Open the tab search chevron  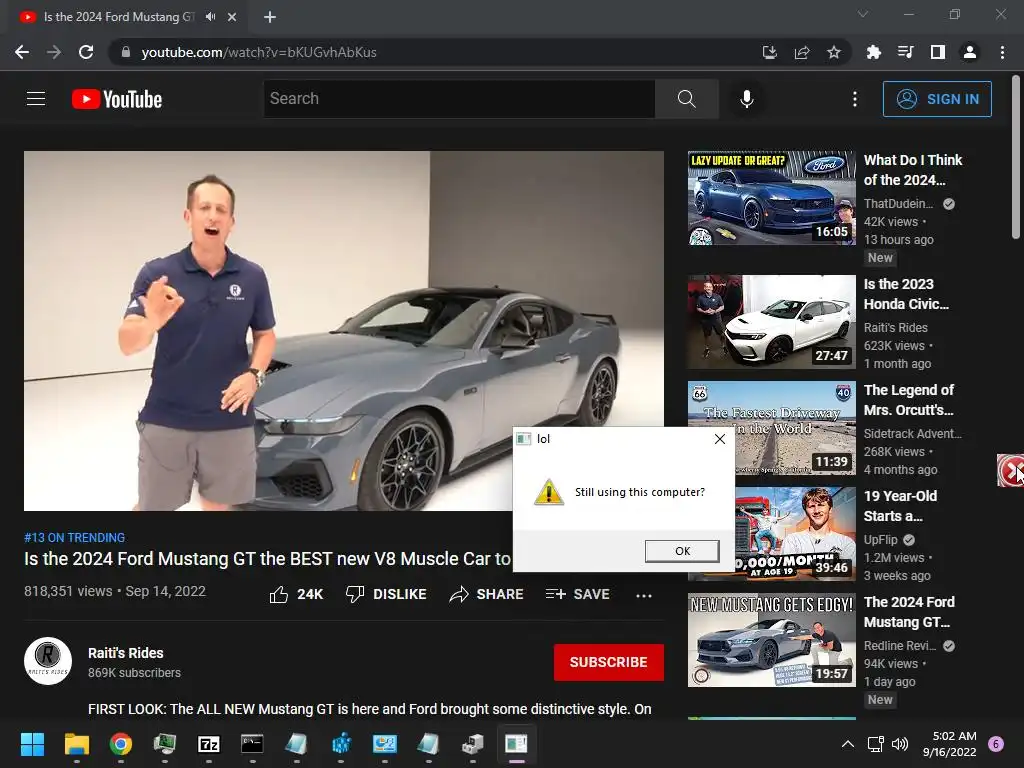pos(863,14)
